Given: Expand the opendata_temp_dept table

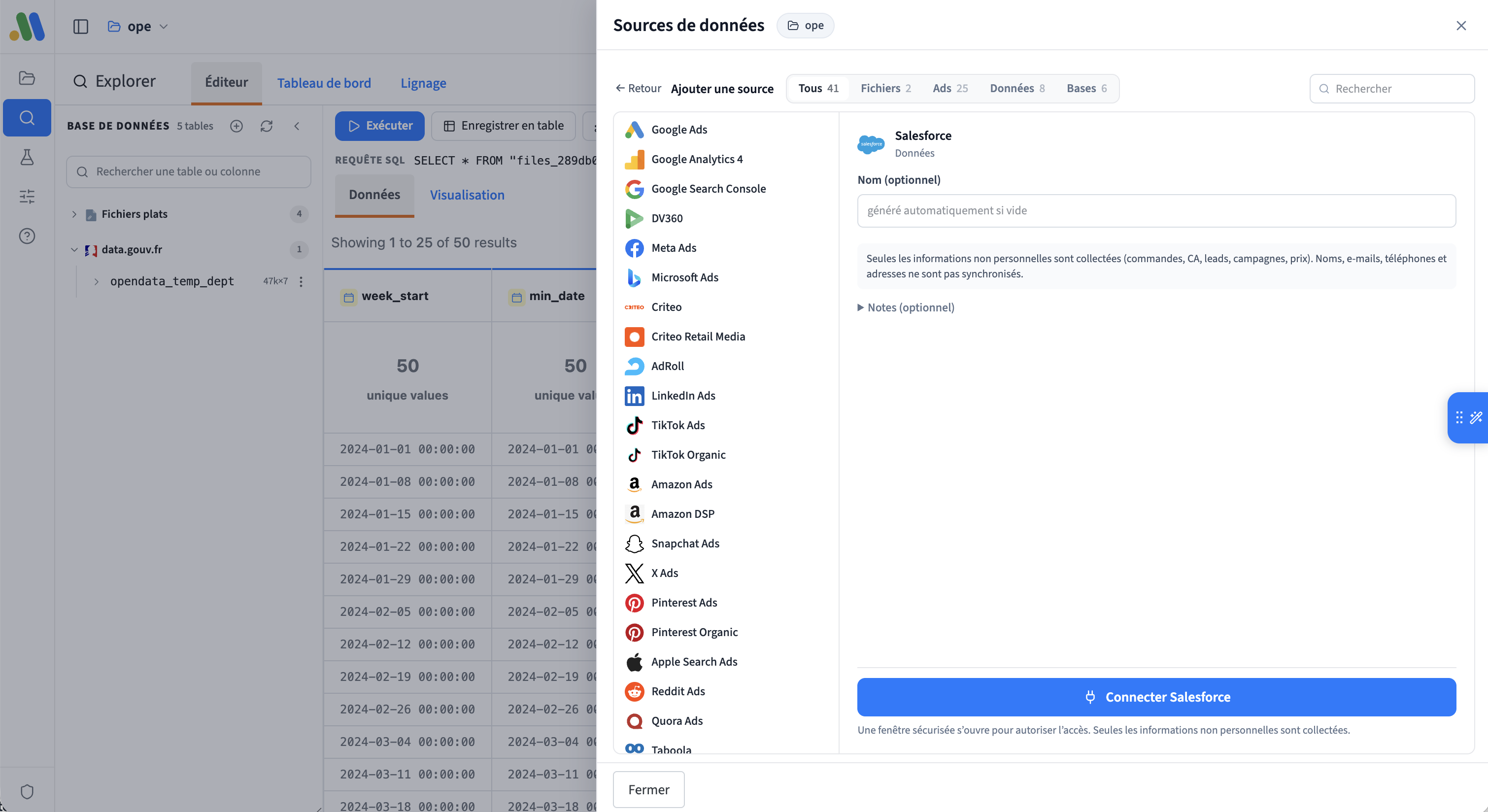Looking at the screenshot, I should pos(97,281).
